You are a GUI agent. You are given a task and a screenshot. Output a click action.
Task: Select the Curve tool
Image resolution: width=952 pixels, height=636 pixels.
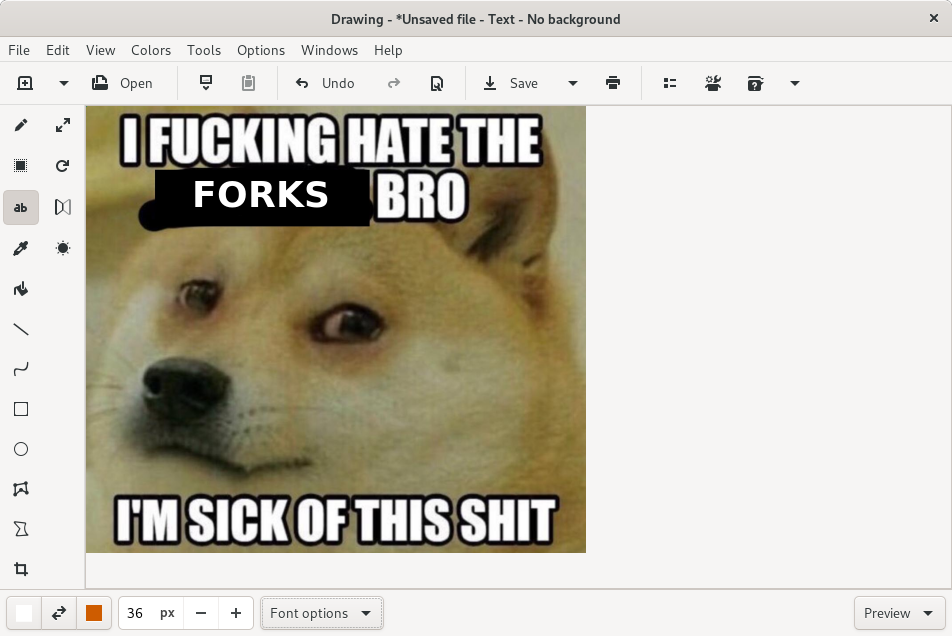click(21, 369)
